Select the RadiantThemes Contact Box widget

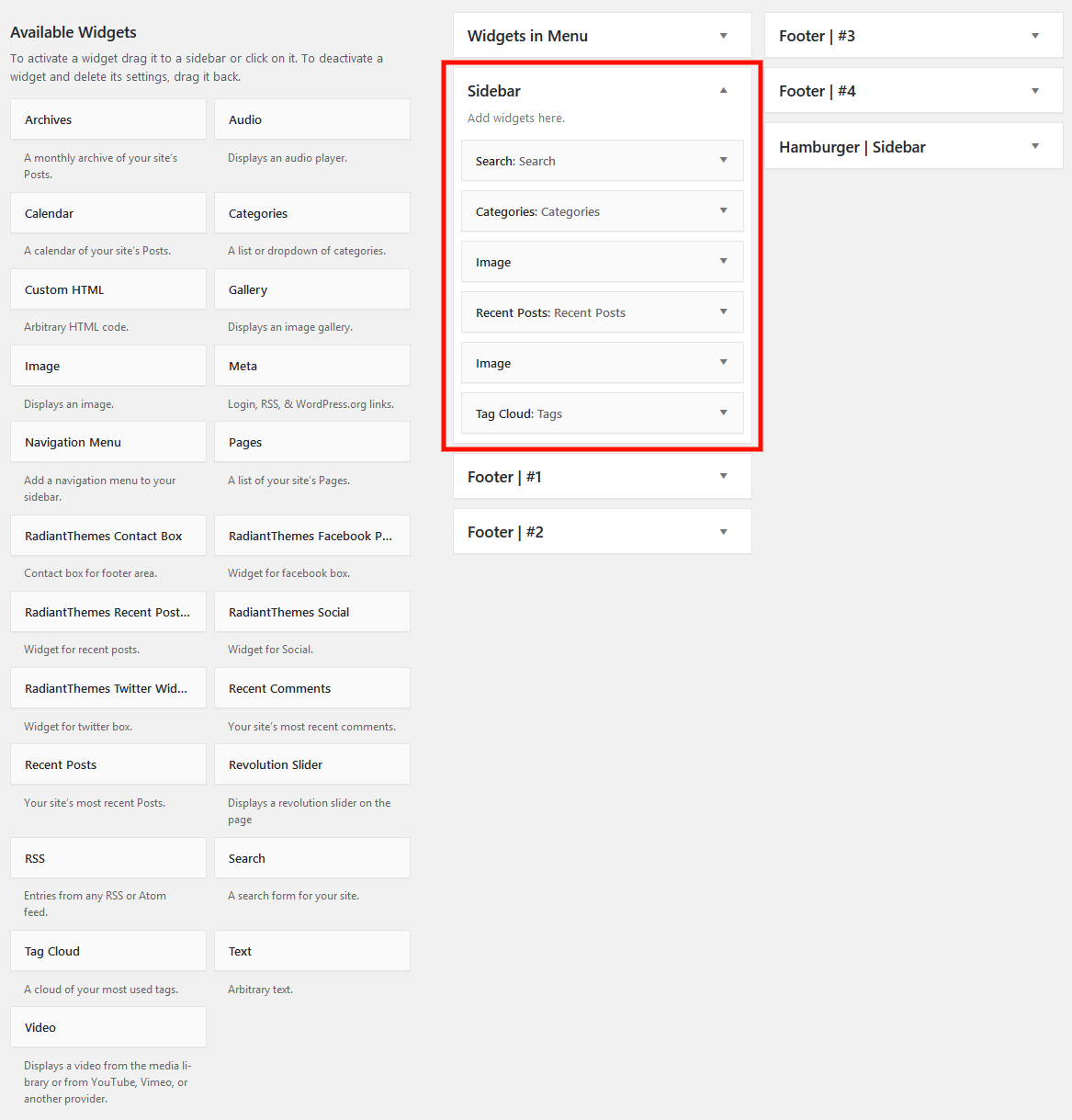pos(108,536)
